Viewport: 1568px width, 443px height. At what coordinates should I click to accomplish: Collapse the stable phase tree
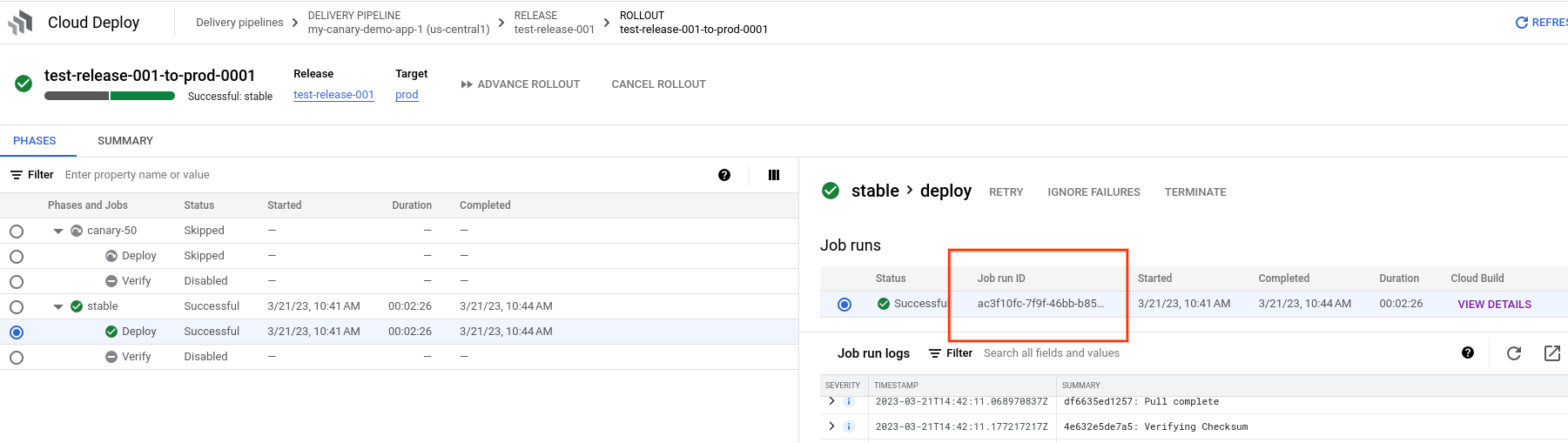[58, 307]
